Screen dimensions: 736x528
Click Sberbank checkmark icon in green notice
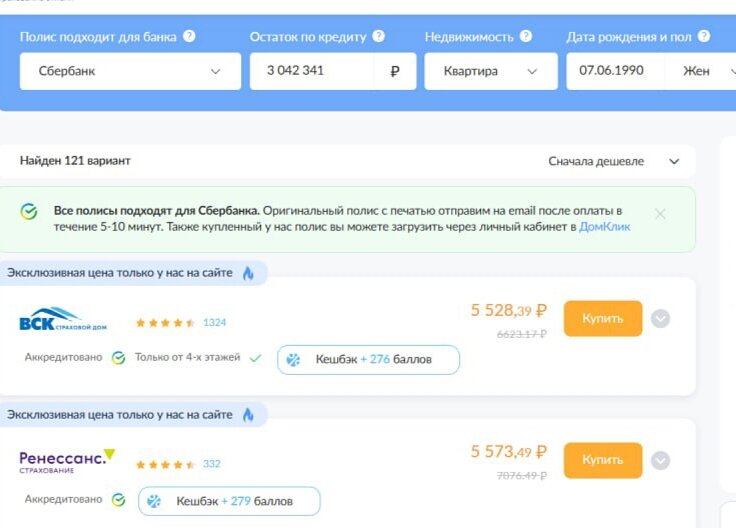tap(29, 212)
